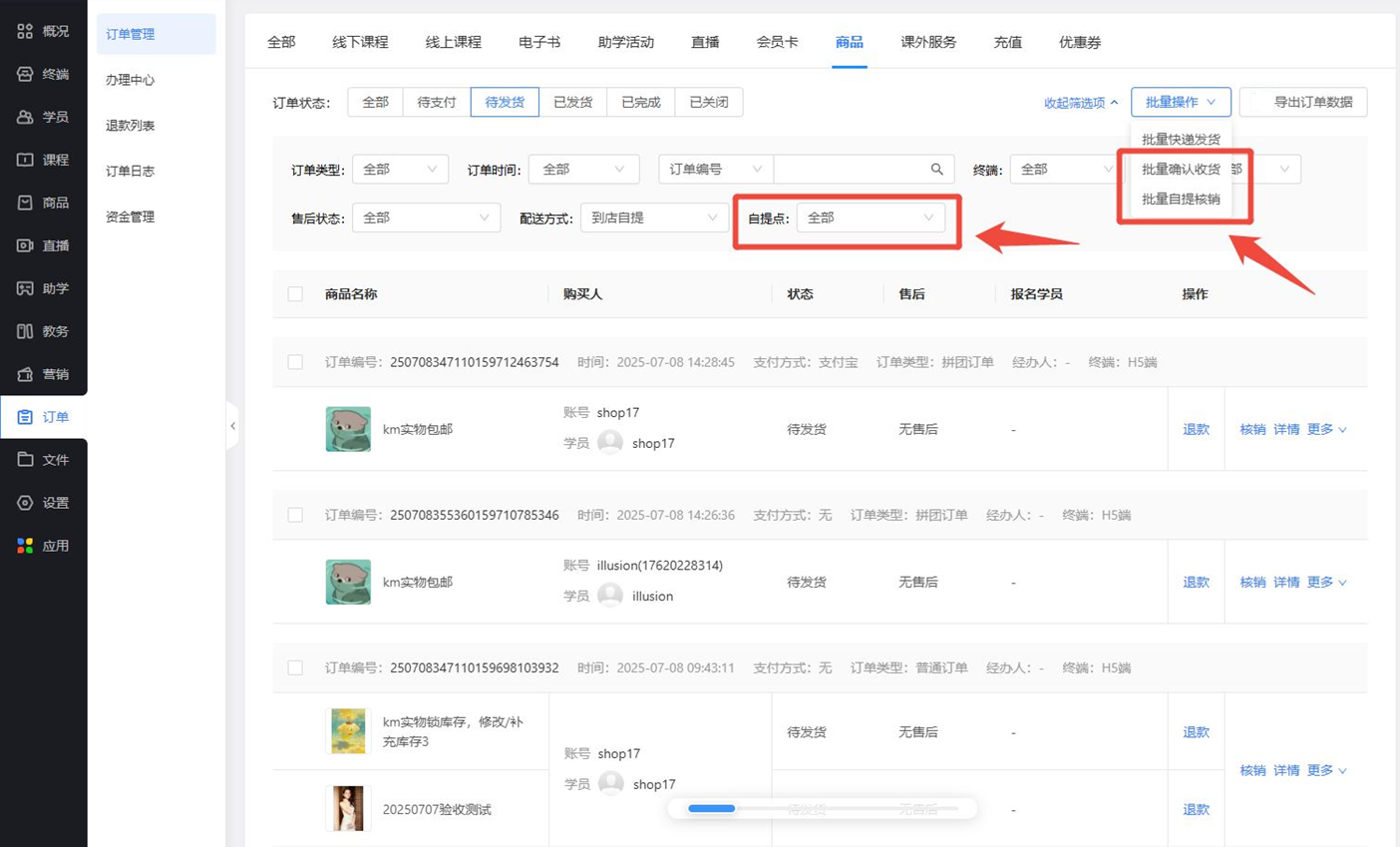This screenshot has width=1400, height=847.
Task: Open the 直播 live sidebar icon
Action: 25,245
